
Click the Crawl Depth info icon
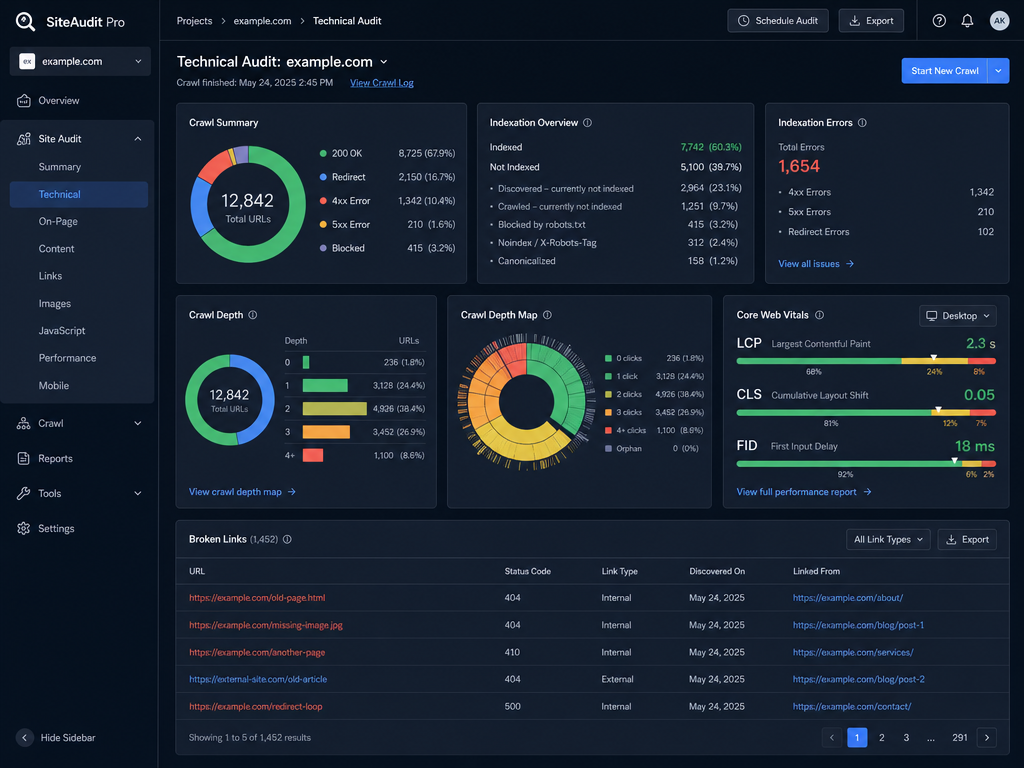253,315
